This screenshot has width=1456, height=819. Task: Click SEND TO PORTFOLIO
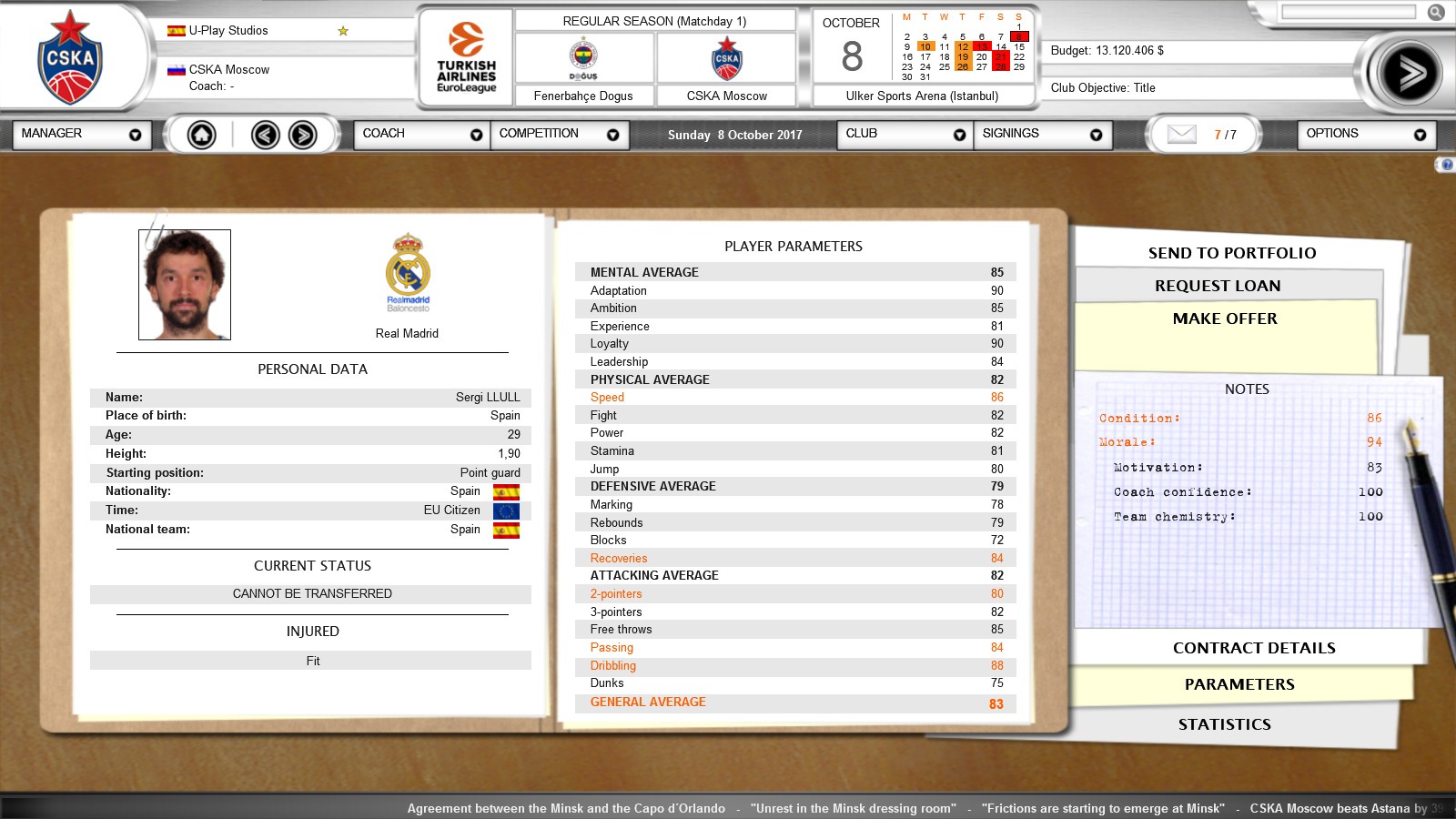click(1232, 253)
